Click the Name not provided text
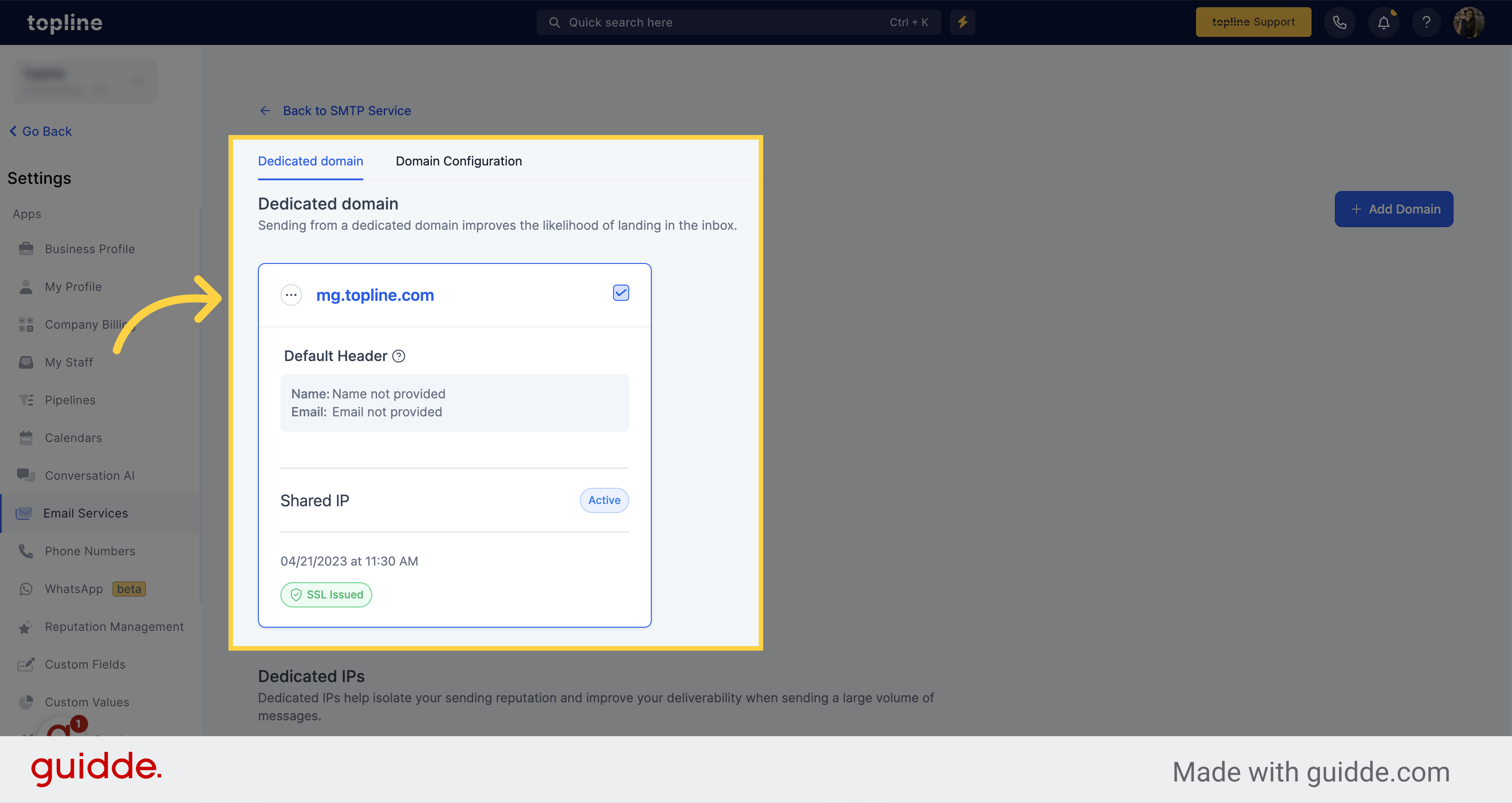The height and width of the screenshot is (803, 1512). [389, 394]
